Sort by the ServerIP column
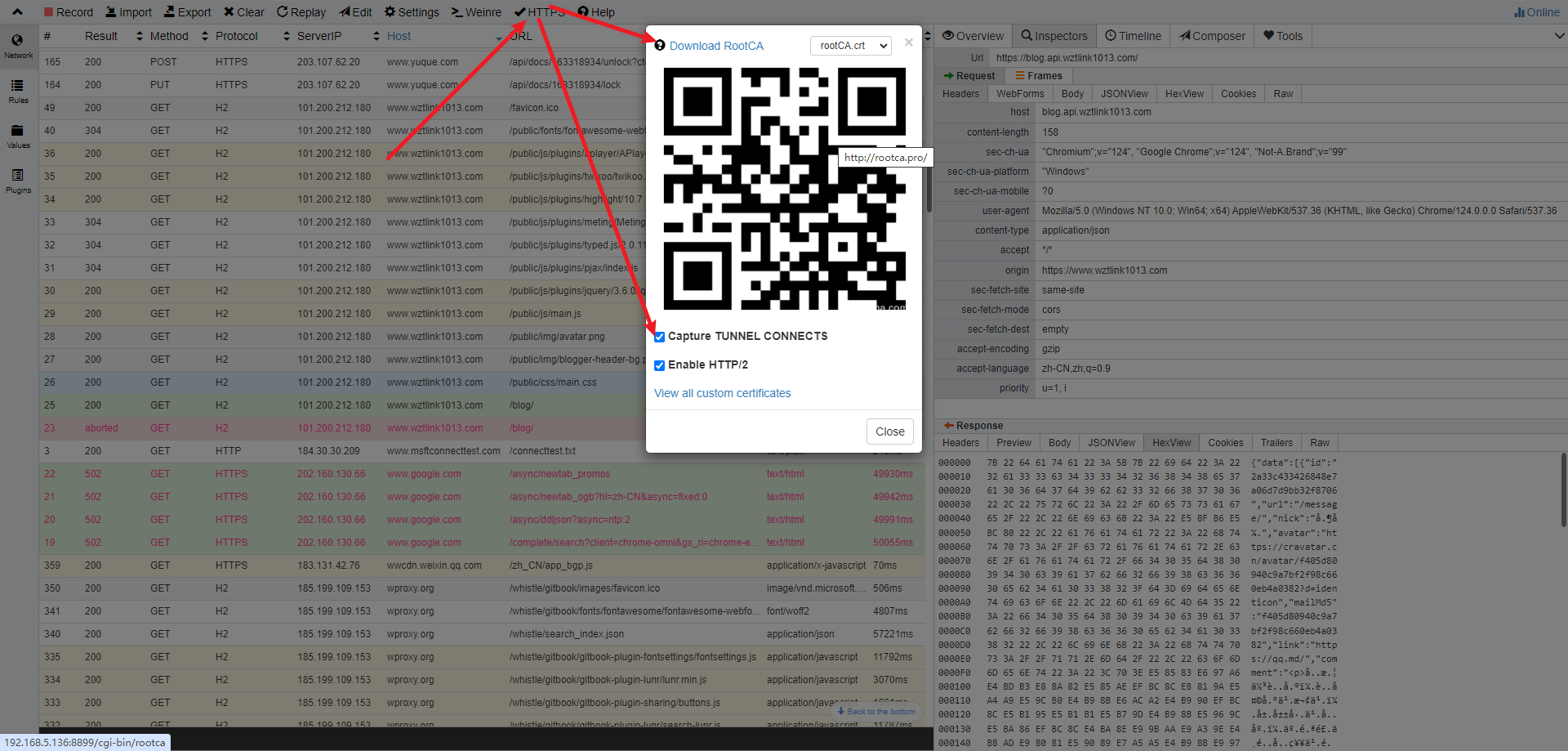This screenshot has width=1568, height=751. click(338, 36)
